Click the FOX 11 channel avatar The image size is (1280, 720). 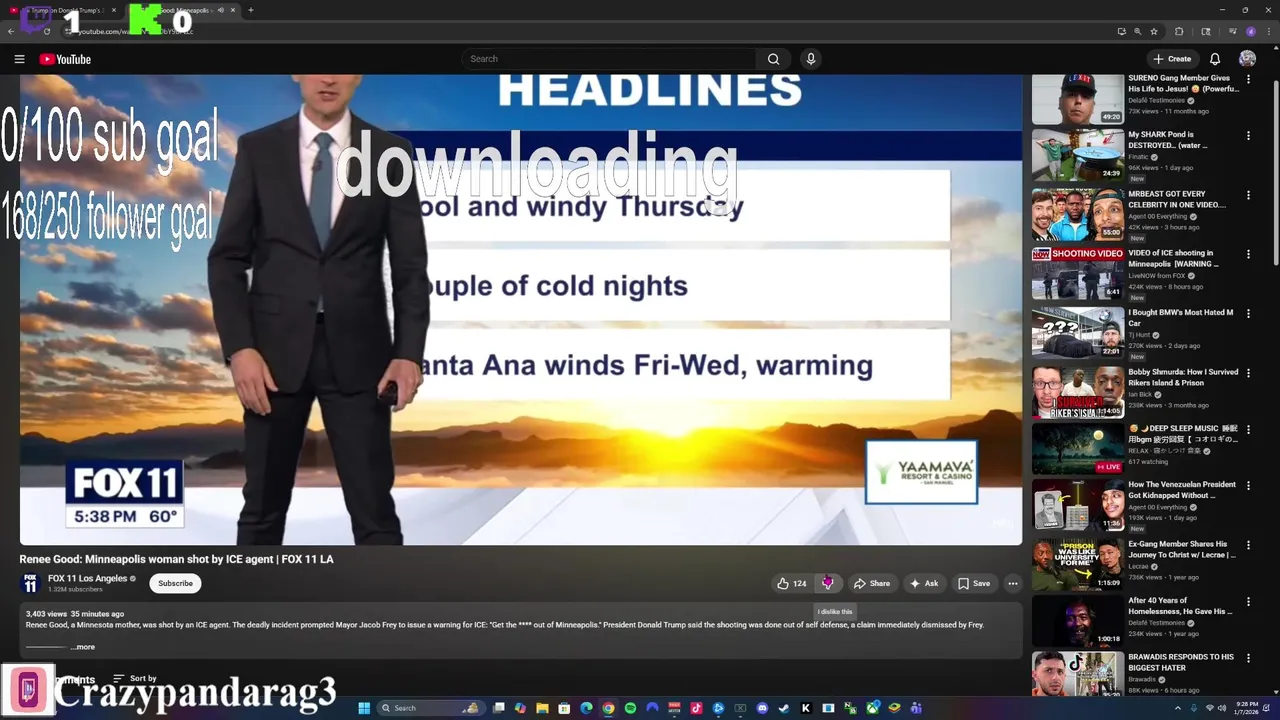coord(30,583)
